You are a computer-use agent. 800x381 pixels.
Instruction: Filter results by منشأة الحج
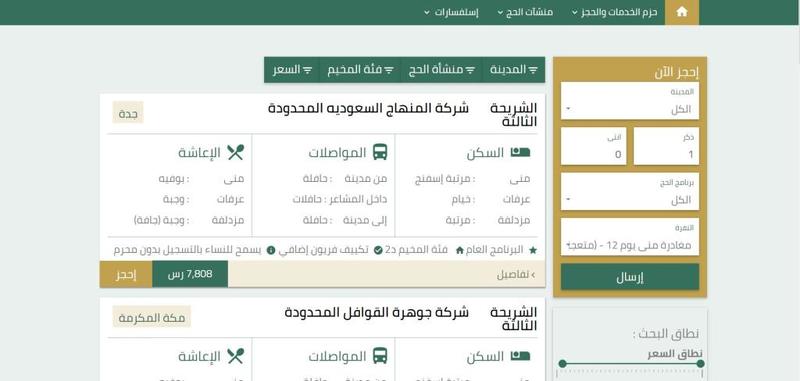pyautogui.click(x=442, y=70)
